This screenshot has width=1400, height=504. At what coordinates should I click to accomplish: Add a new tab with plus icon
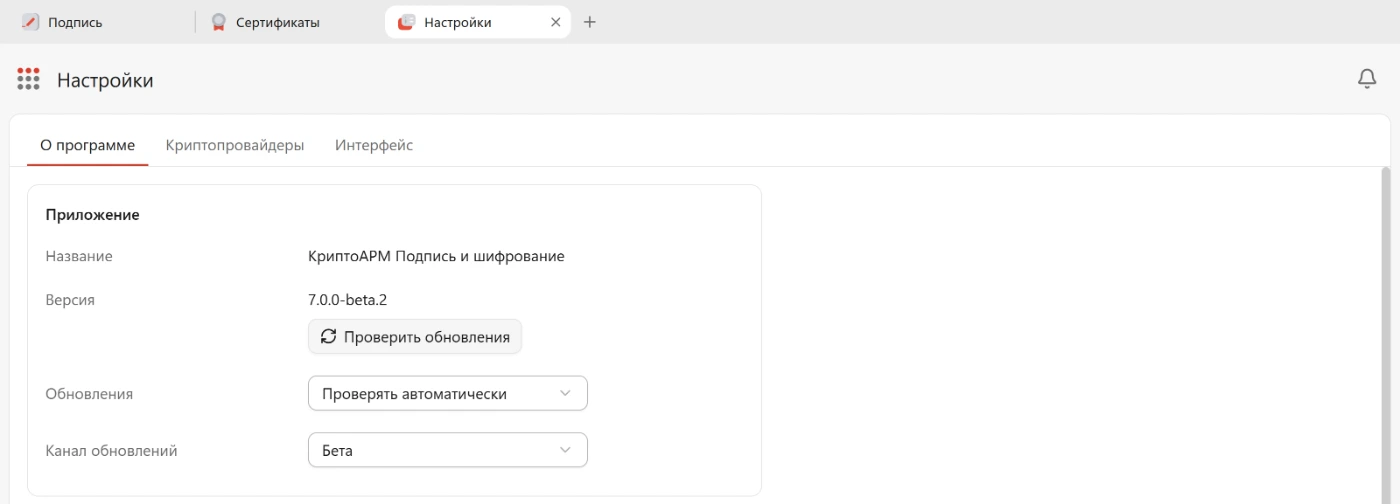(589, 22)
